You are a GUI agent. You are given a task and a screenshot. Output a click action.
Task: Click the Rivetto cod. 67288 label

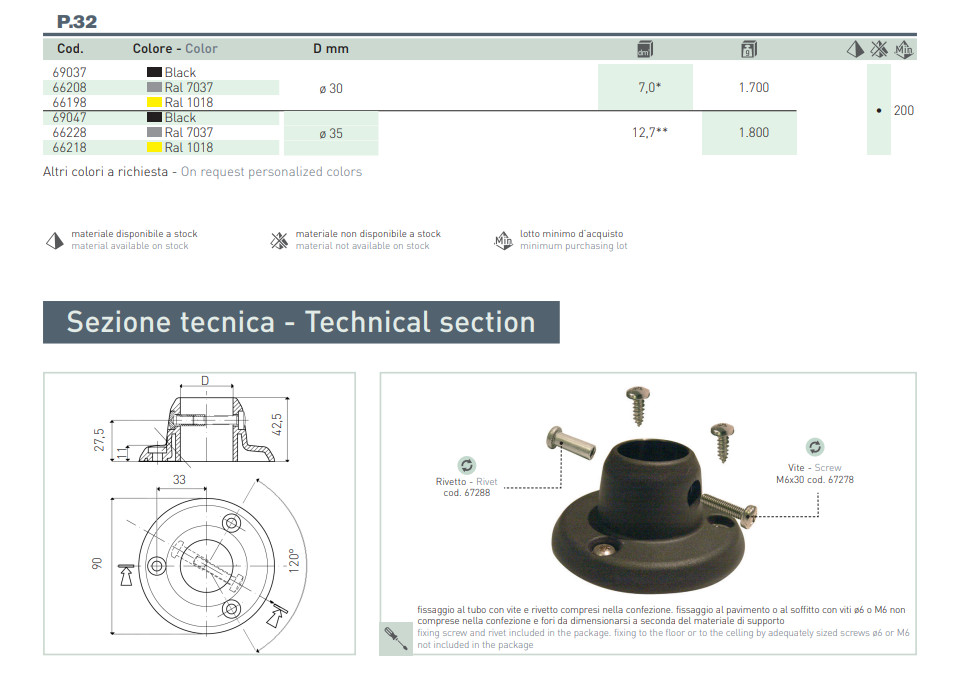(x=467, y=487)
